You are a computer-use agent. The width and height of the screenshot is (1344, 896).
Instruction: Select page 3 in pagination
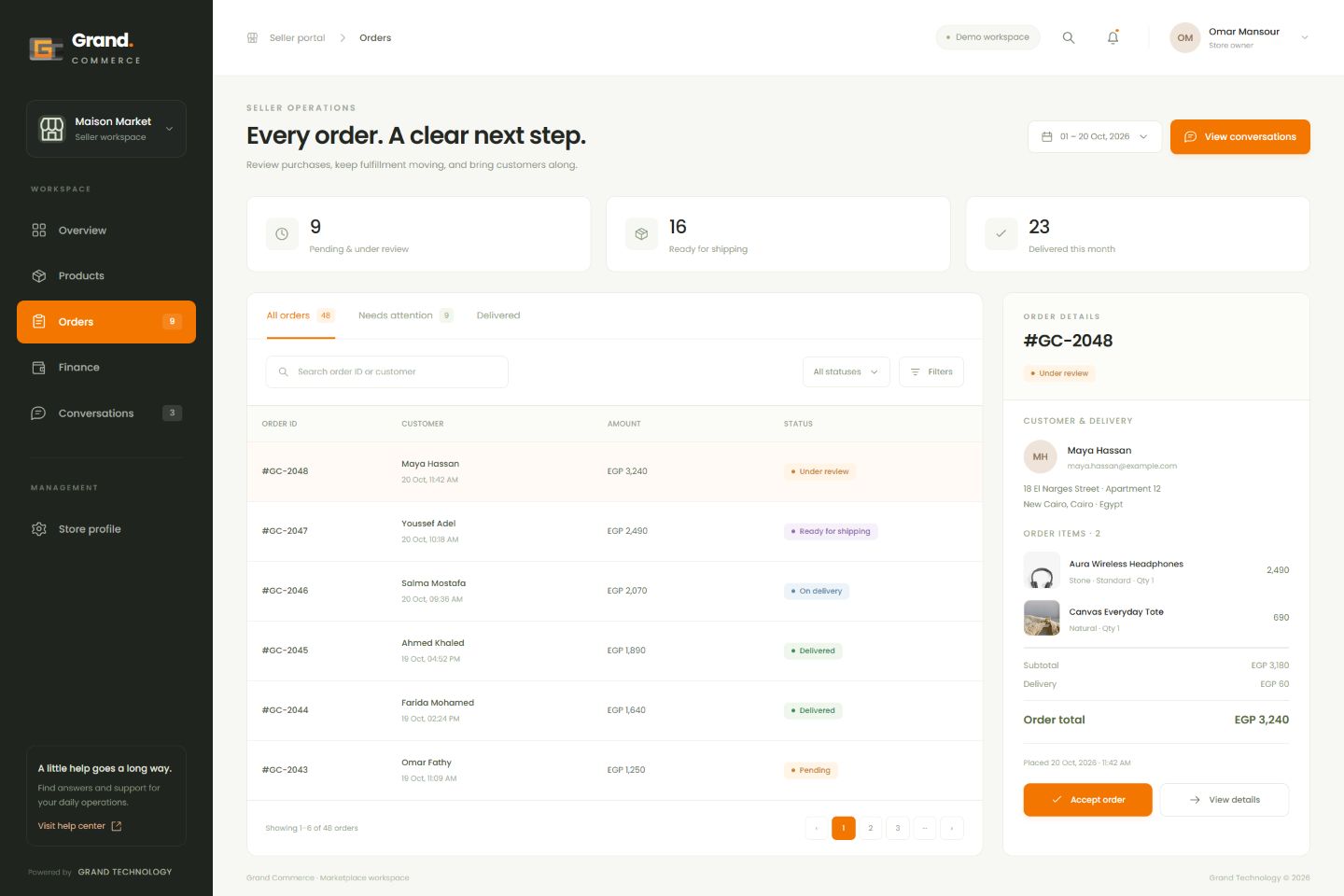click(x=898, y=828)
